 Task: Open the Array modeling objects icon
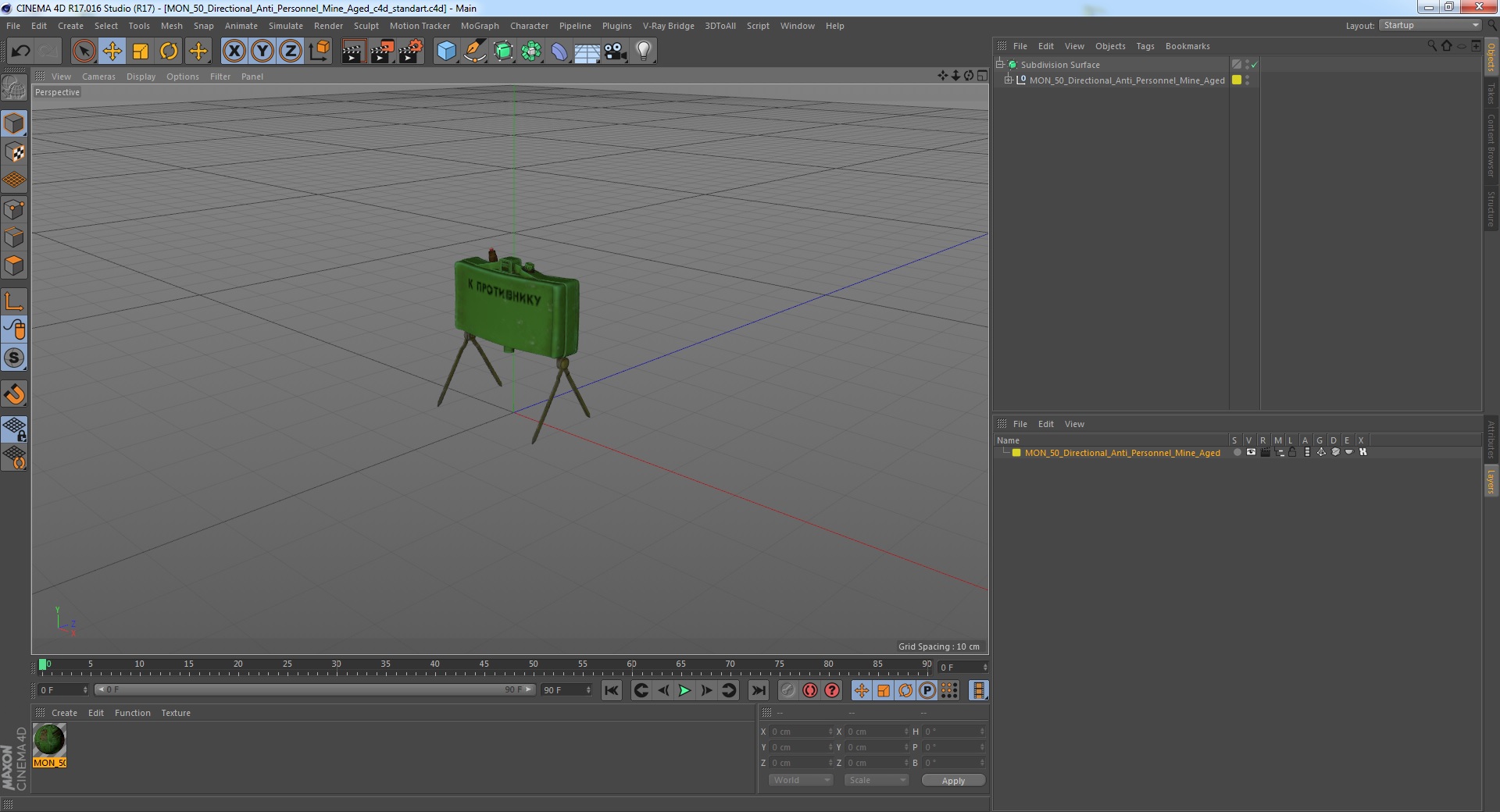pyautogui.click(x=531, y=52)
